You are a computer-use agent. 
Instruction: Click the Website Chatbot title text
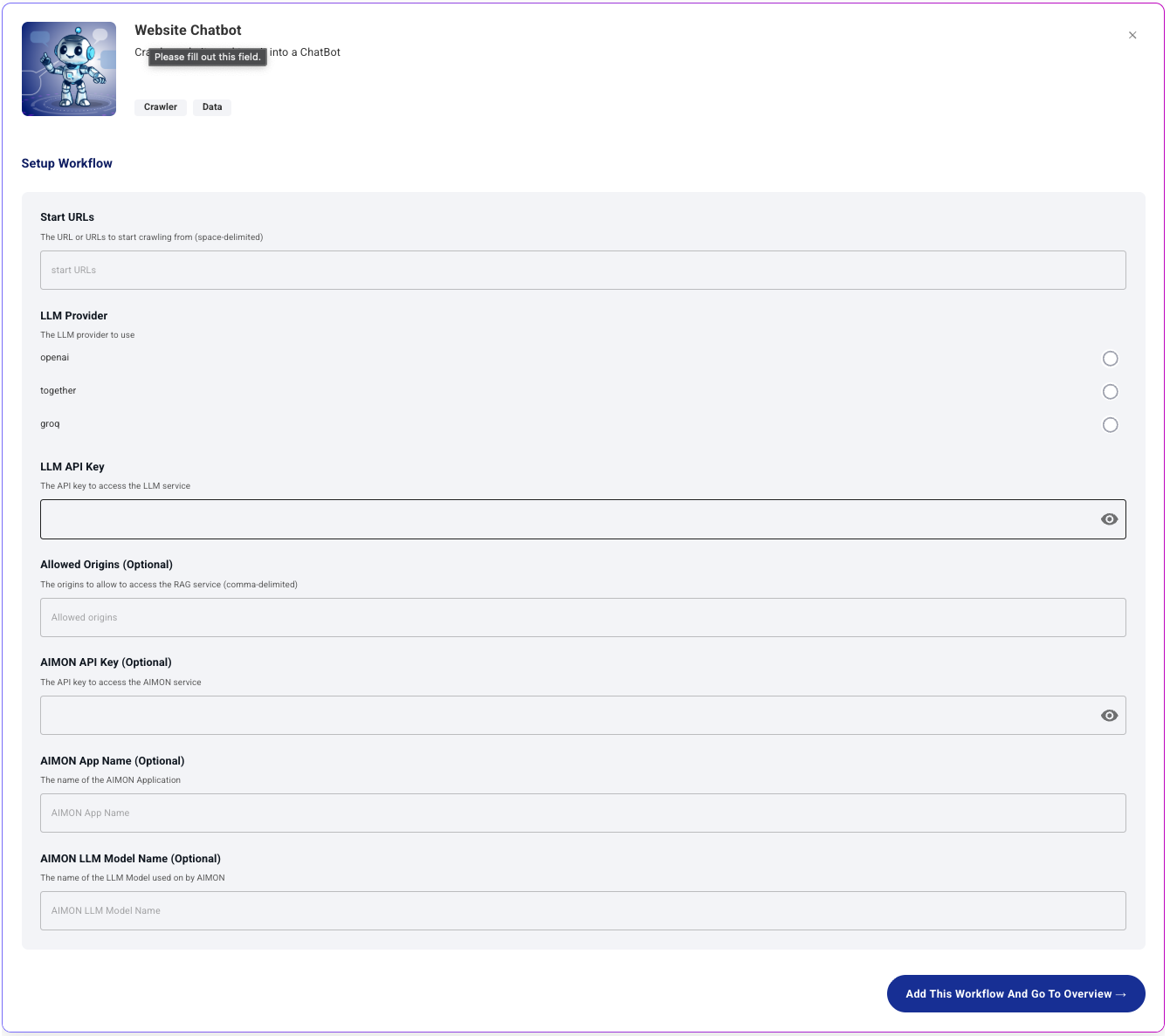coord(188,31)
